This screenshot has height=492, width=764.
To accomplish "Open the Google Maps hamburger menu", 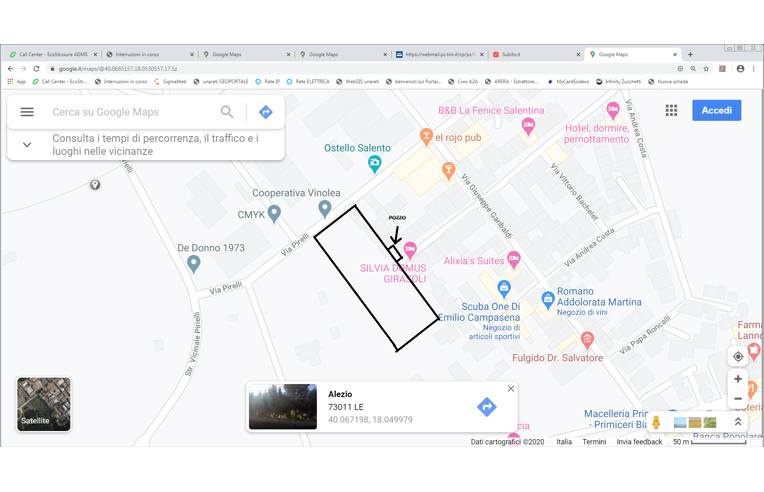I will pyautogui.click(x=27, y=112).
